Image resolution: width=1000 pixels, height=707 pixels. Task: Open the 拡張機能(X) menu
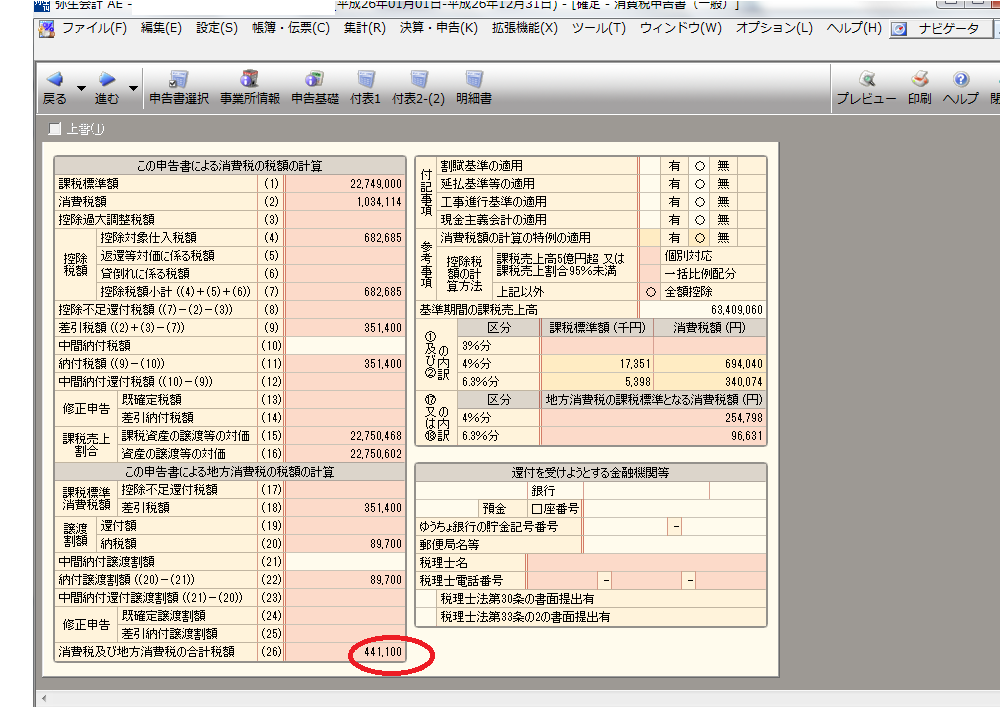[524, 28]
